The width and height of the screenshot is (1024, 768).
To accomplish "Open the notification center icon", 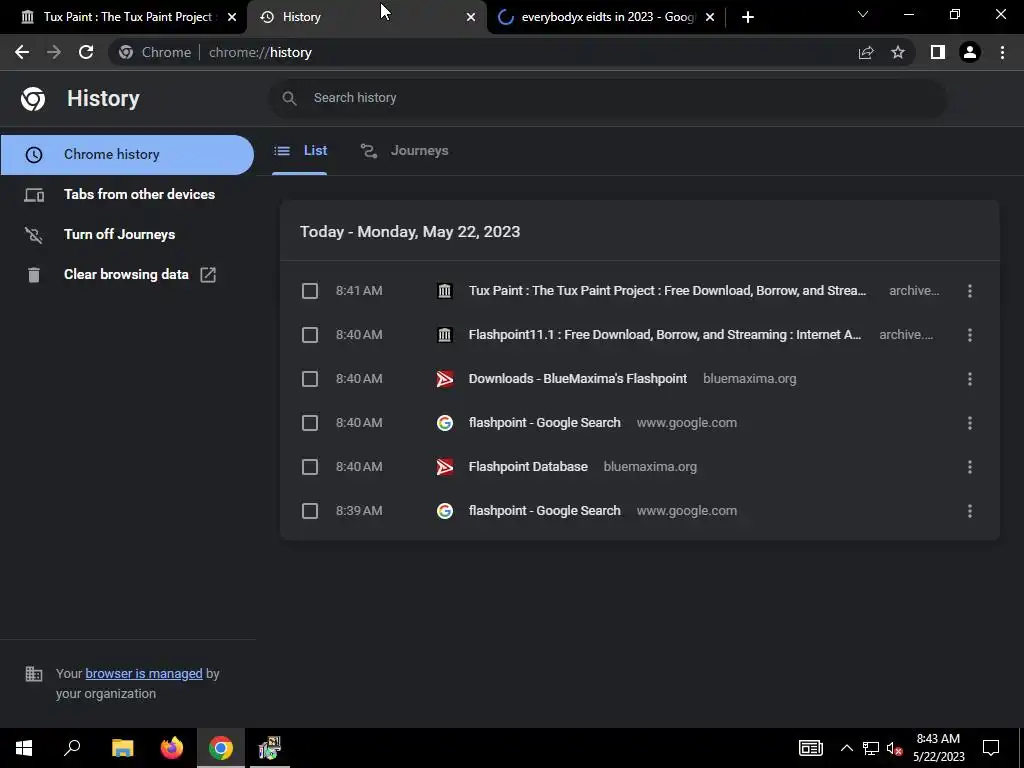I will [991, 748].
